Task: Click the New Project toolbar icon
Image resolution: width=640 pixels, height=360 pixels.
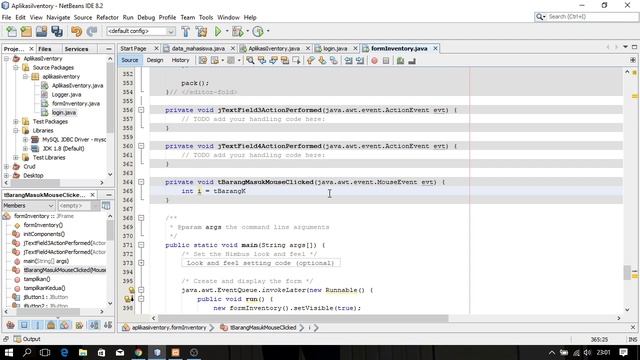Action: (26, 31)
